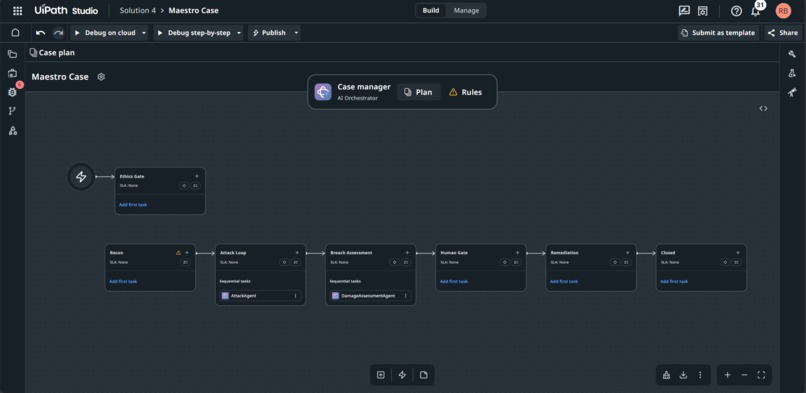Open the wrench properties panel
The height and width of the screenshot is (393, 806).
pos(792,54)
